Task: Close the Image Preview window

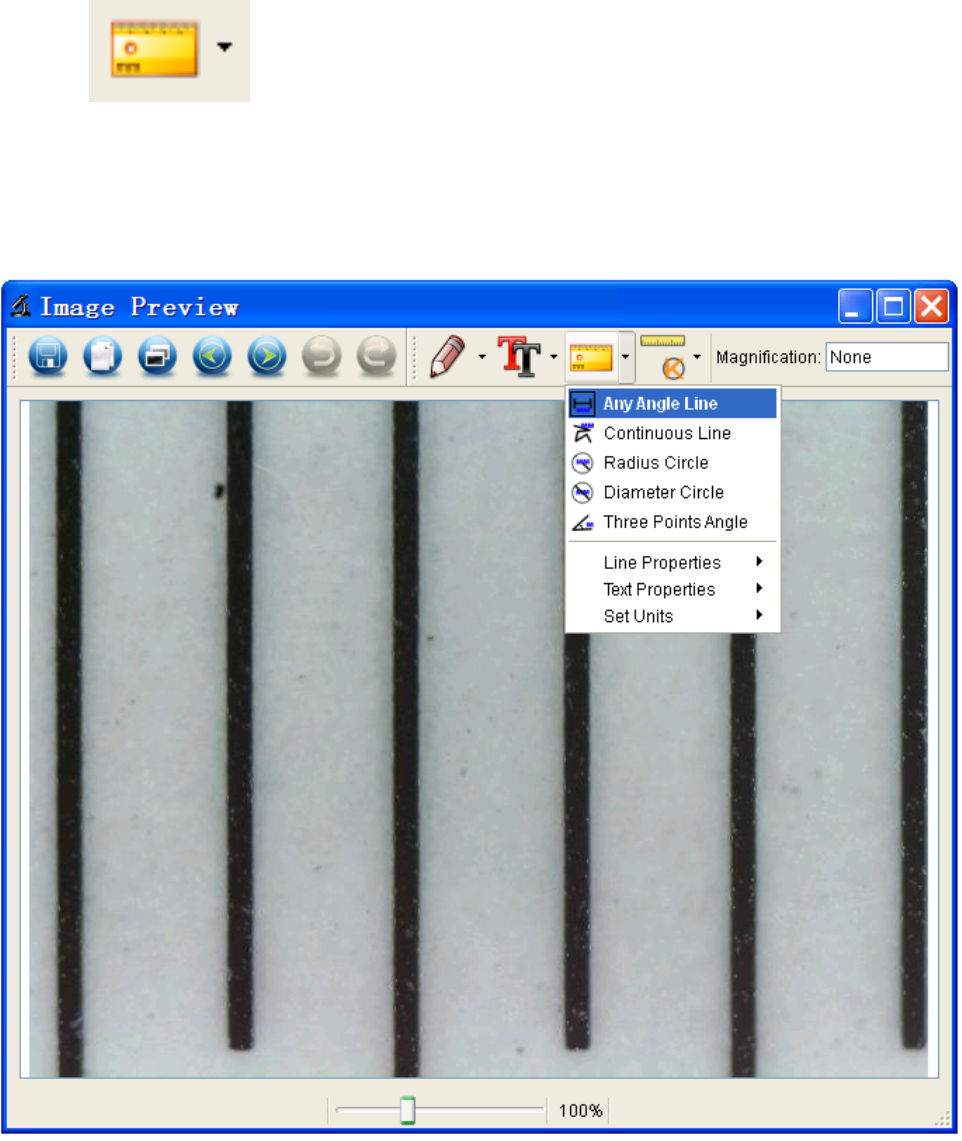Action: pos(932,306)
